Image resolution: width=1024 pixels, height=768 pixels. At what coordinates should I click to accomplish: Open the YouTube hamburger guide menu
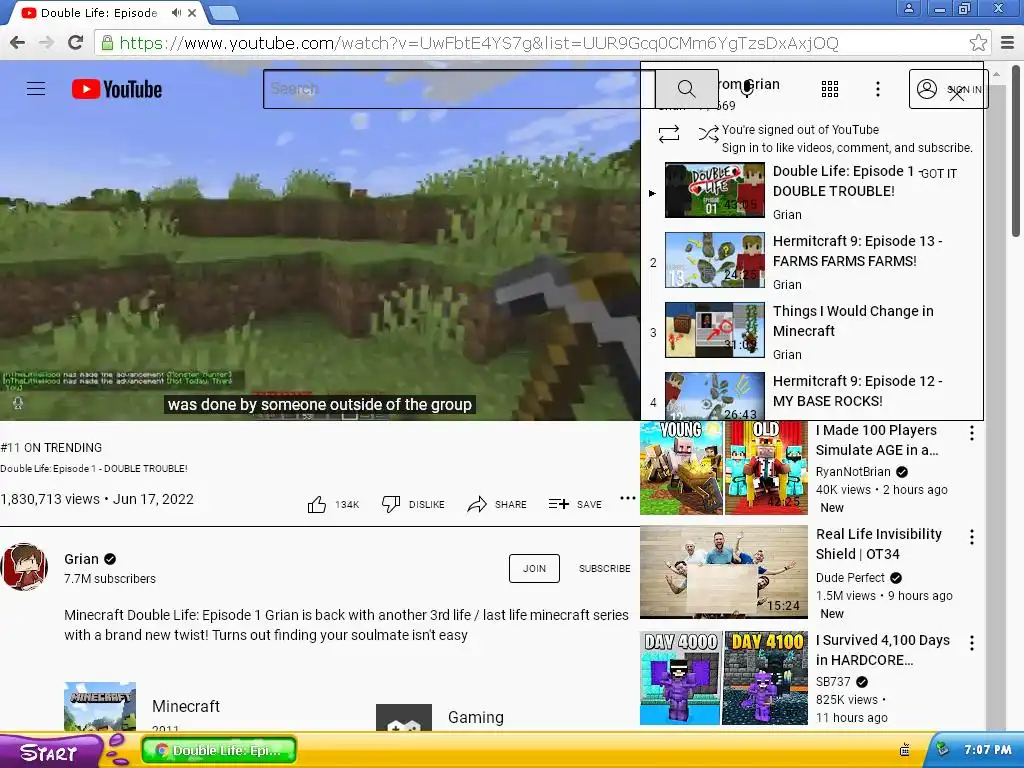point(36,88)
